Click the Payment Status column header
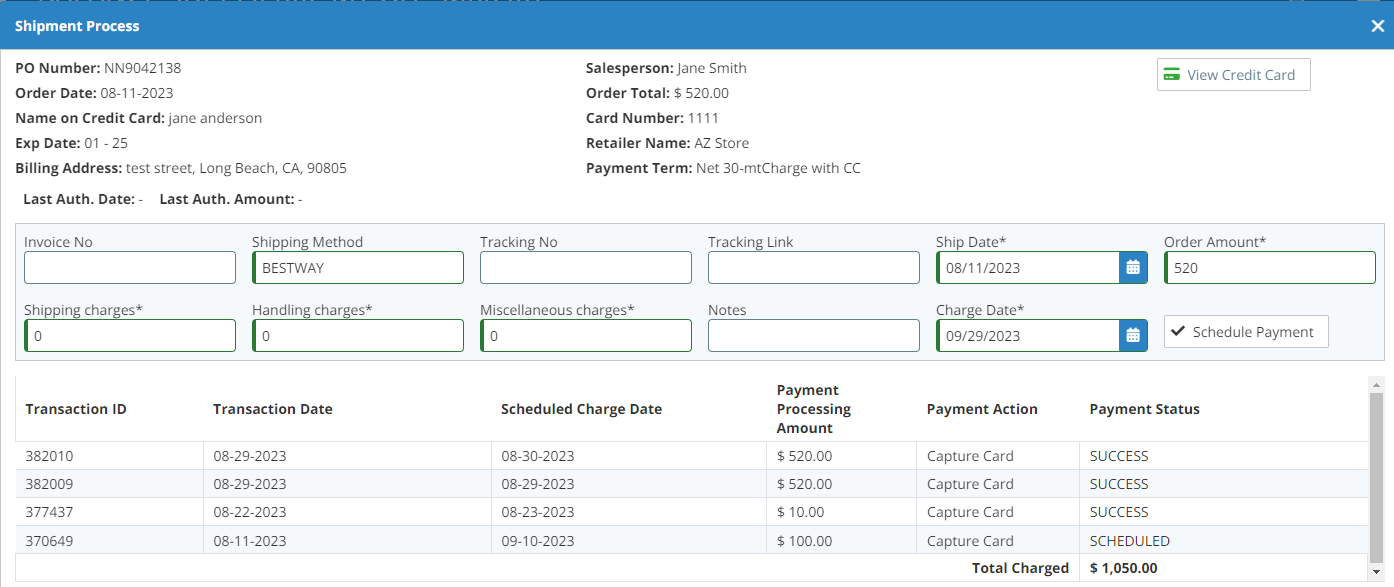This screenshot has height=587, width=1394. [1144, 409]
